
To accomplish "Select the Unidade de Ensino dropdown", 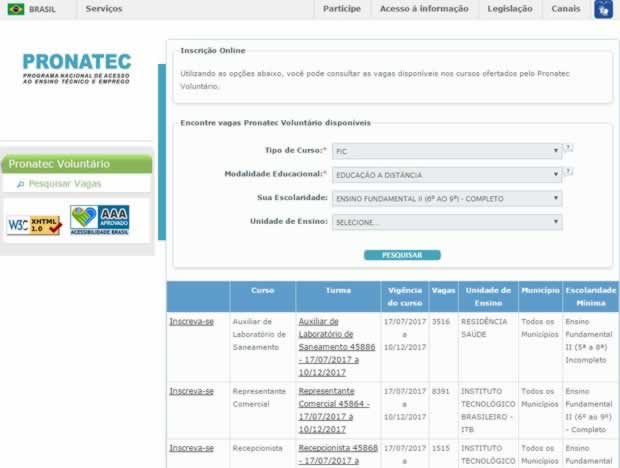I will pyautogui.click(x=446, y=222).
